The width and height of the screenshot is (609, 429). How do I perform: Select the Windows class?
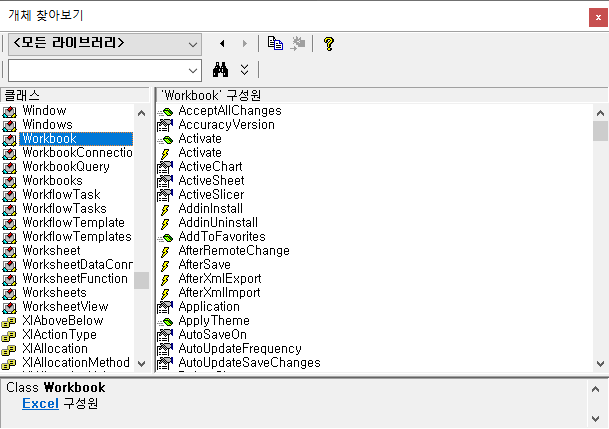47,125
